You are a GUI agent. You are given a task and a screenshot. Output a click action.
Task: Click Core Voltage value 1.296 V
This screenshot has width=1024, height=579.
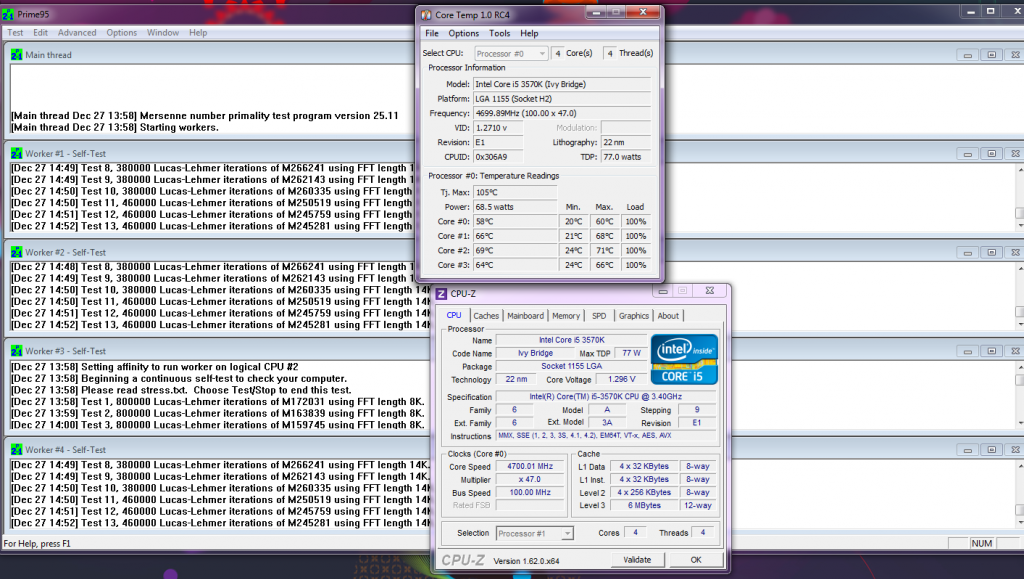click(x=621, y=379)
